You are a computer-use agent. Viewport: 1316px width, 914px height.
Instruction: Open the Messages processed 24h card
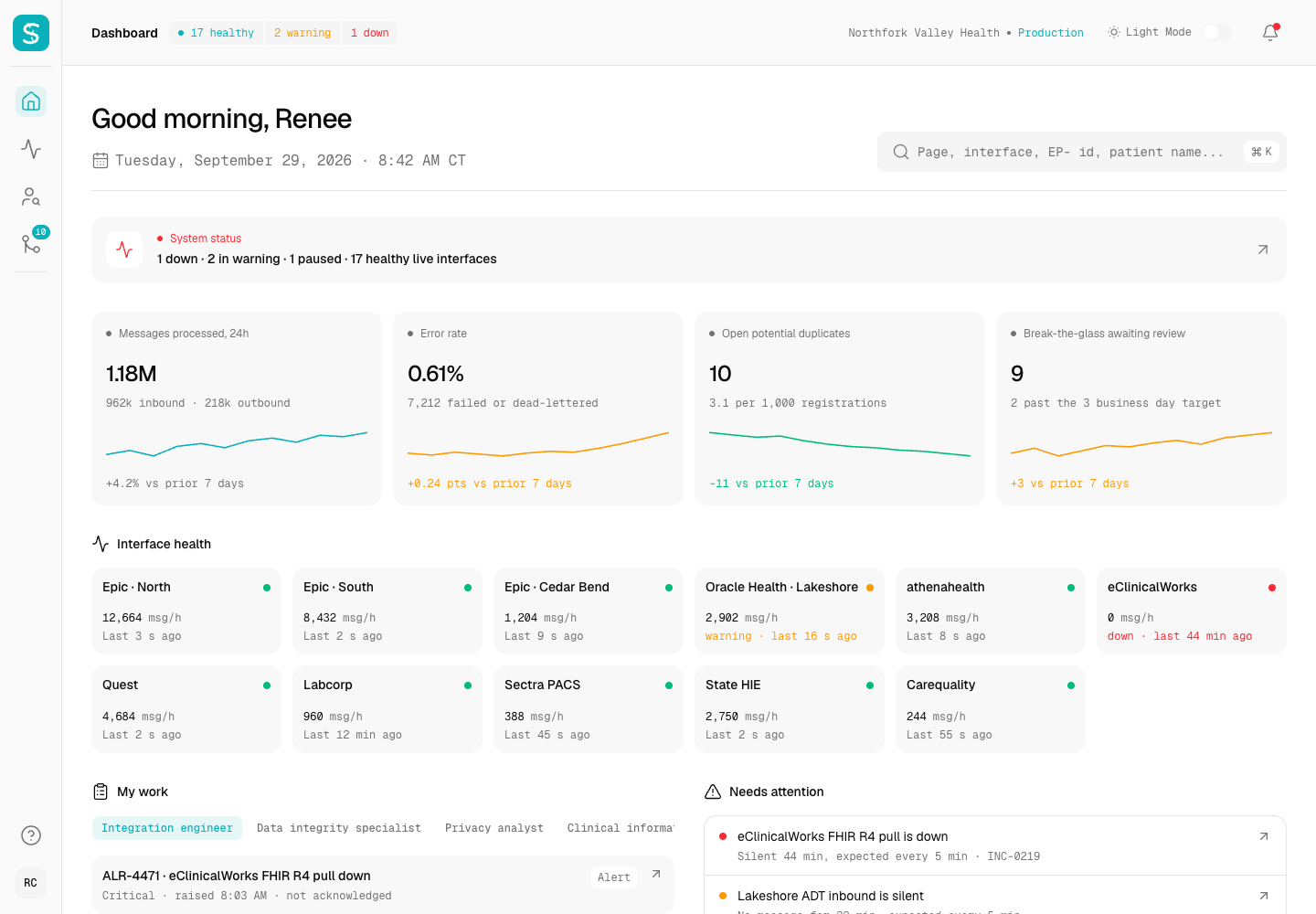pos(237,409)
